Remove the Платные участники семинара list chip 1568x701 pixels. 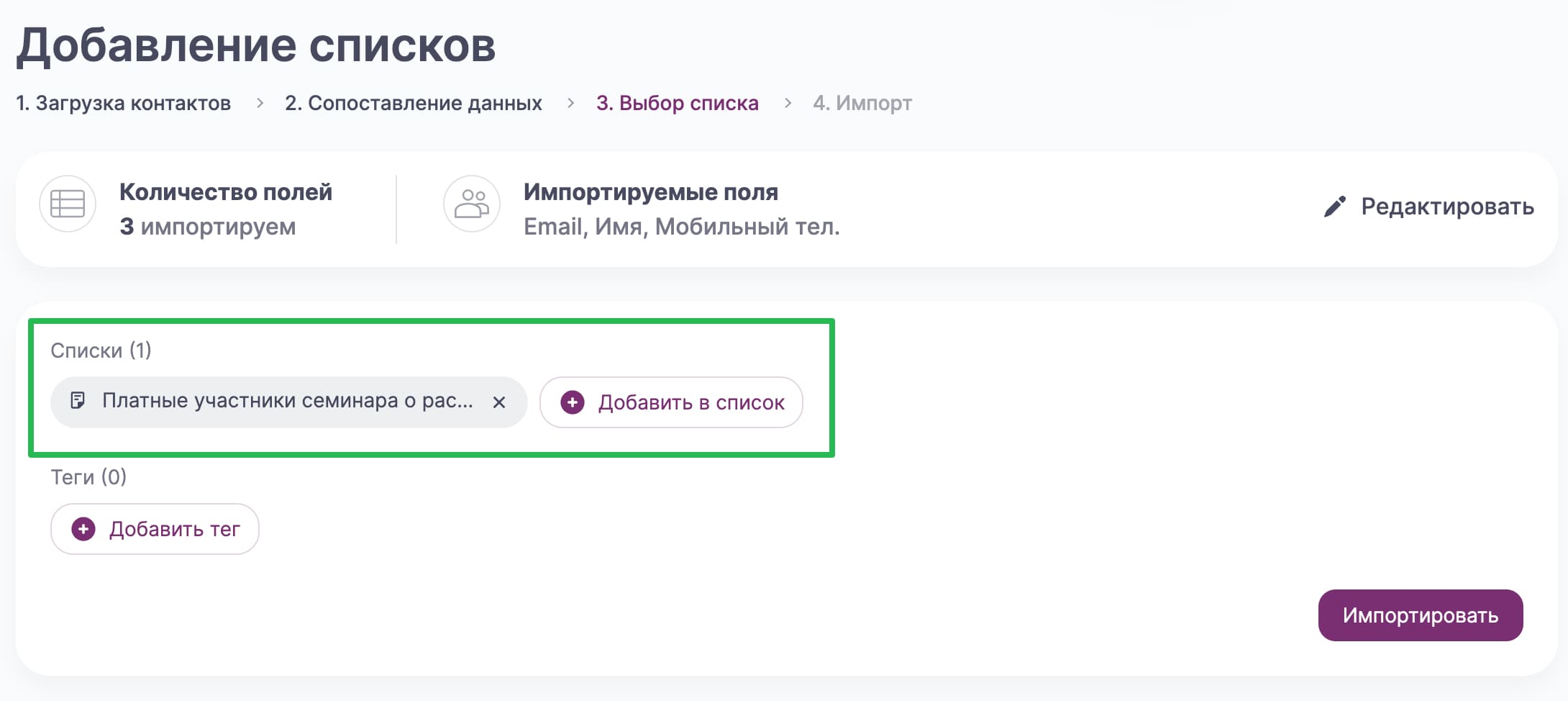point(499,402)
